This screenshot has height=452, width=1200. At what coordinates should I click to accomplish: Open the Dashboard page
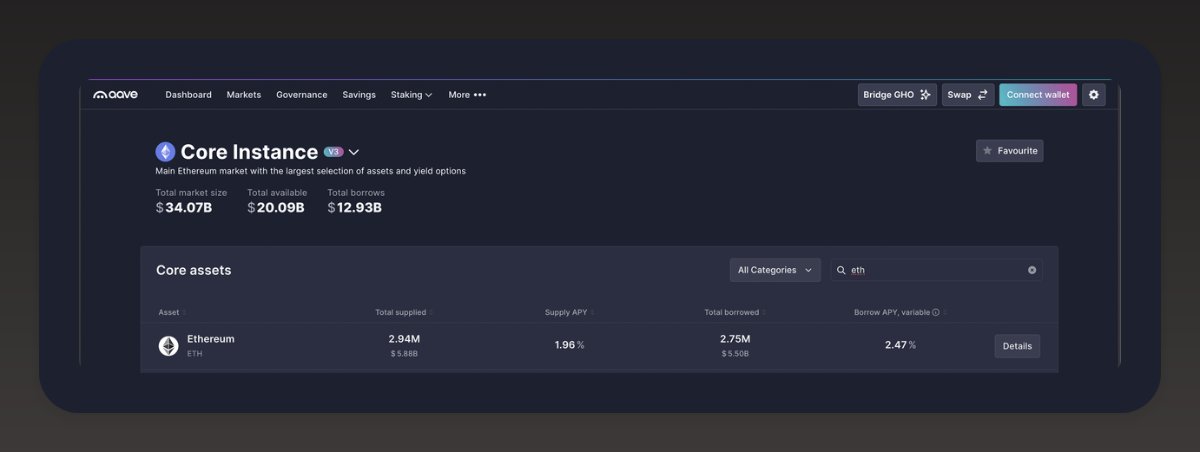188,95
